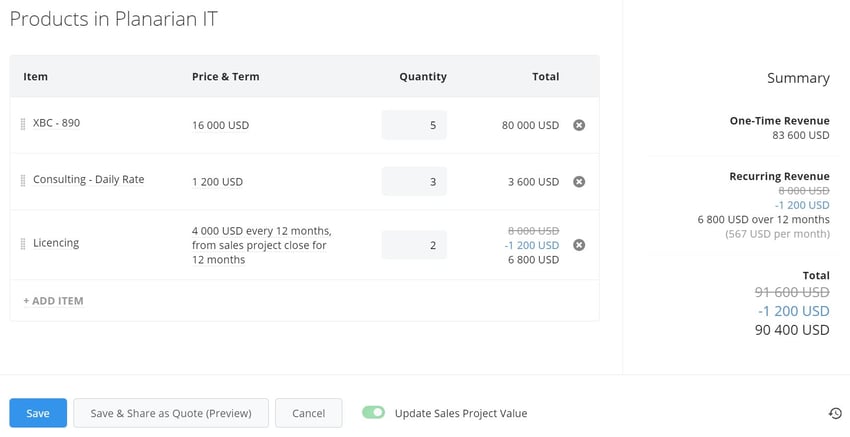Click the -1 200 USD discount in Licencing row
This screenshot has width=850, height=437.
(x=532, y=245)
